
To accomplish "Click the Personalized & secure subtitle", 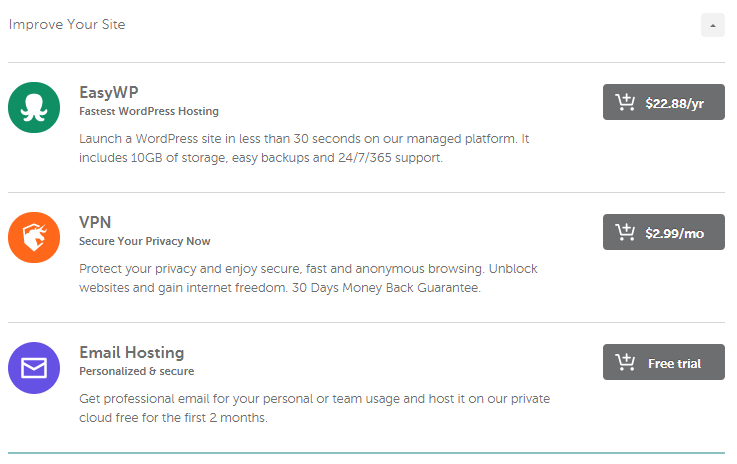I will tap(137, 371).
